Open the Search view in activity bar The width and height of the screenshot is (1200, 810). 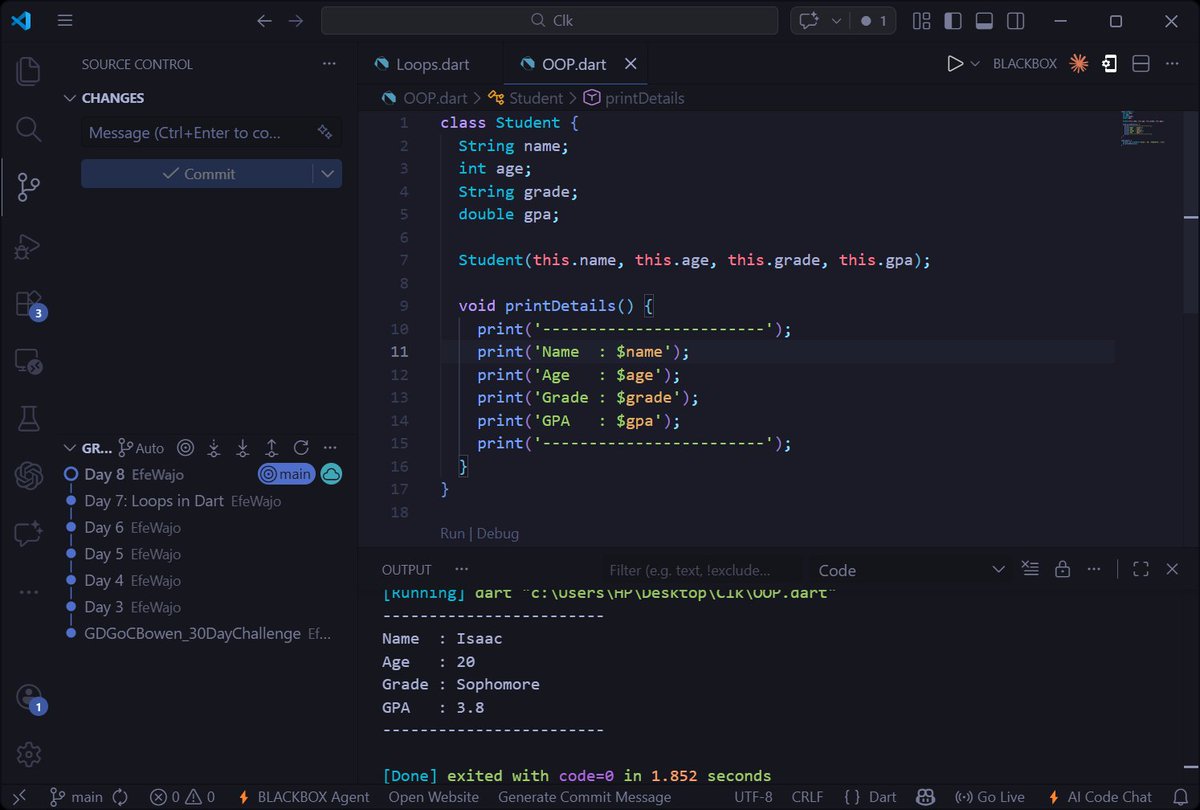coord(27,129)
